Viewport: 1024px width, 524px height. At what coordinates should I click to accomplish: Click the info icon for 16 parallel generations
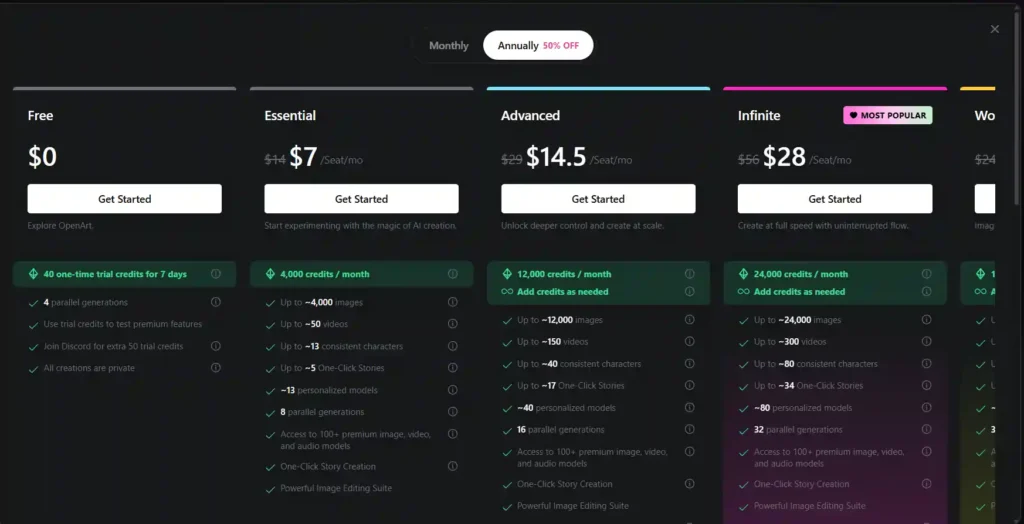tap(690, 429)
